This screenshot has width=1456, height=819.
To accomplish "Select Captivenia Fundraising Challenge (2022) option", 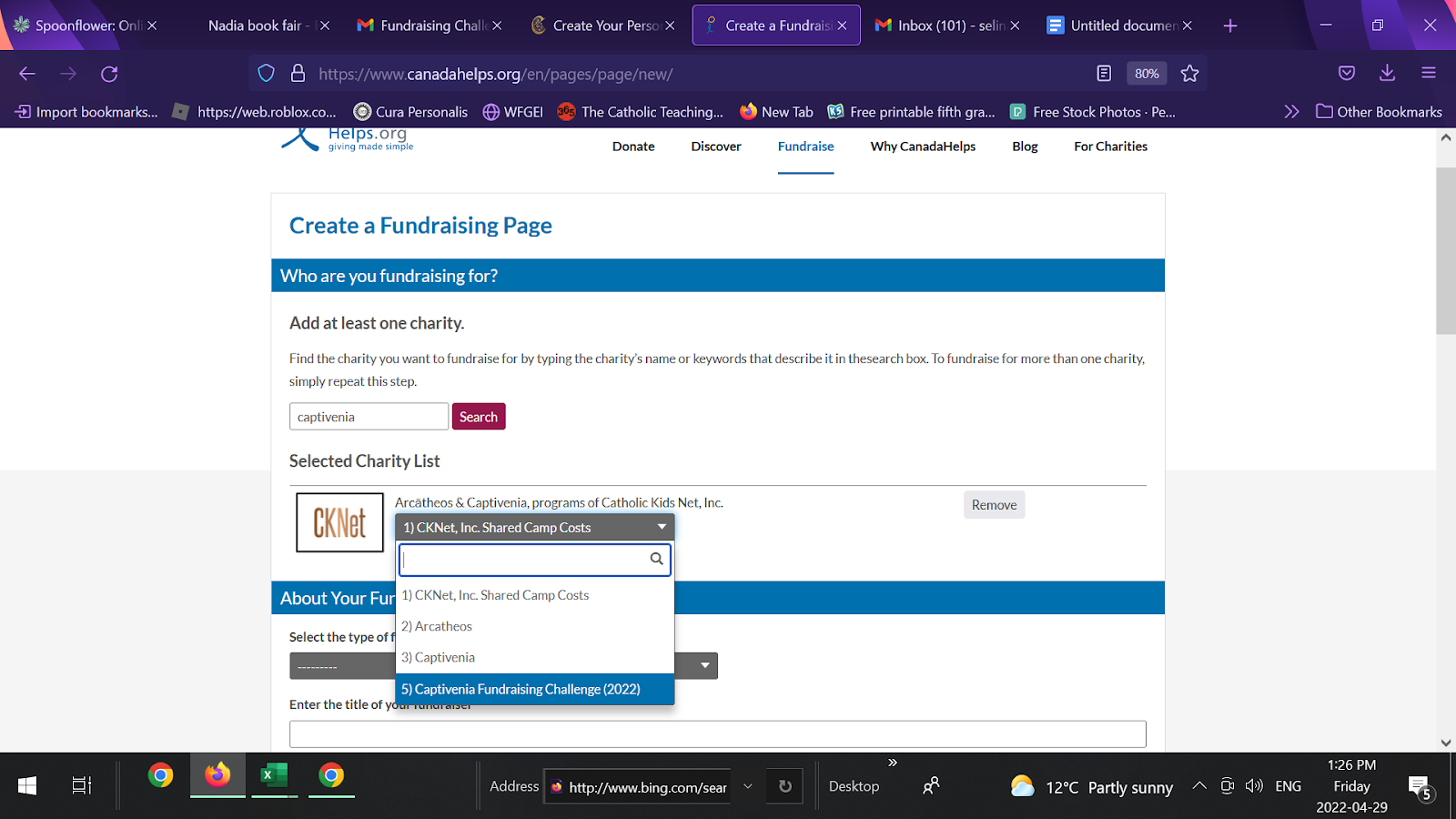I will [535, 689].
